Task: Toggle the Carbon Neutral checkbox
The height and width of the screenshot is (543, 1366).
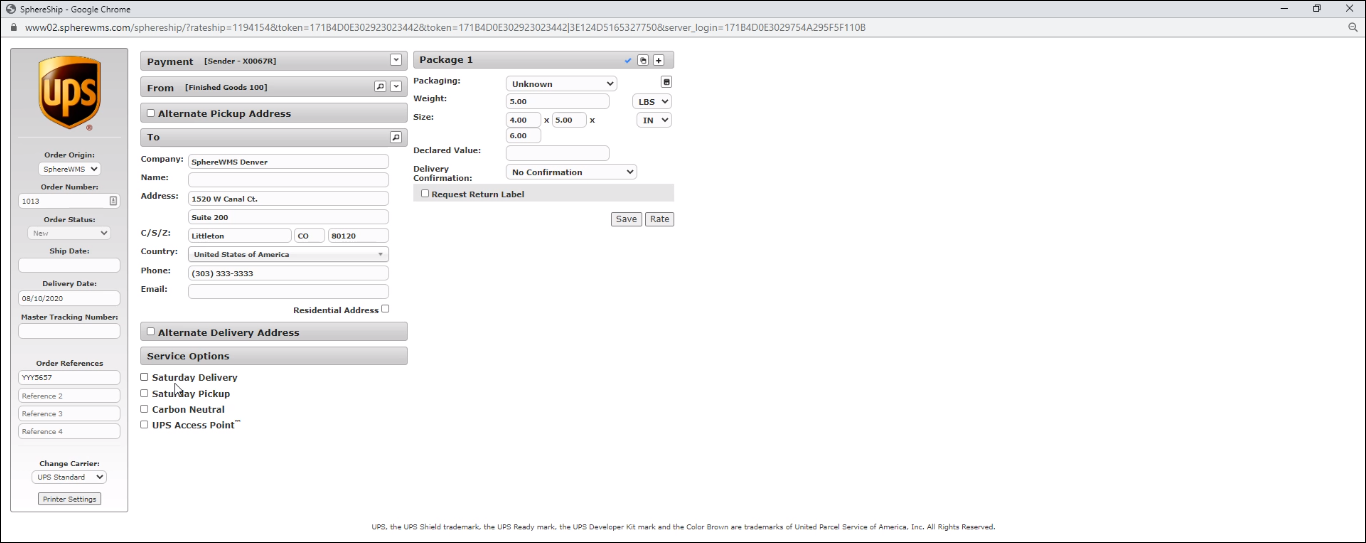Action: tap(144, 409)
